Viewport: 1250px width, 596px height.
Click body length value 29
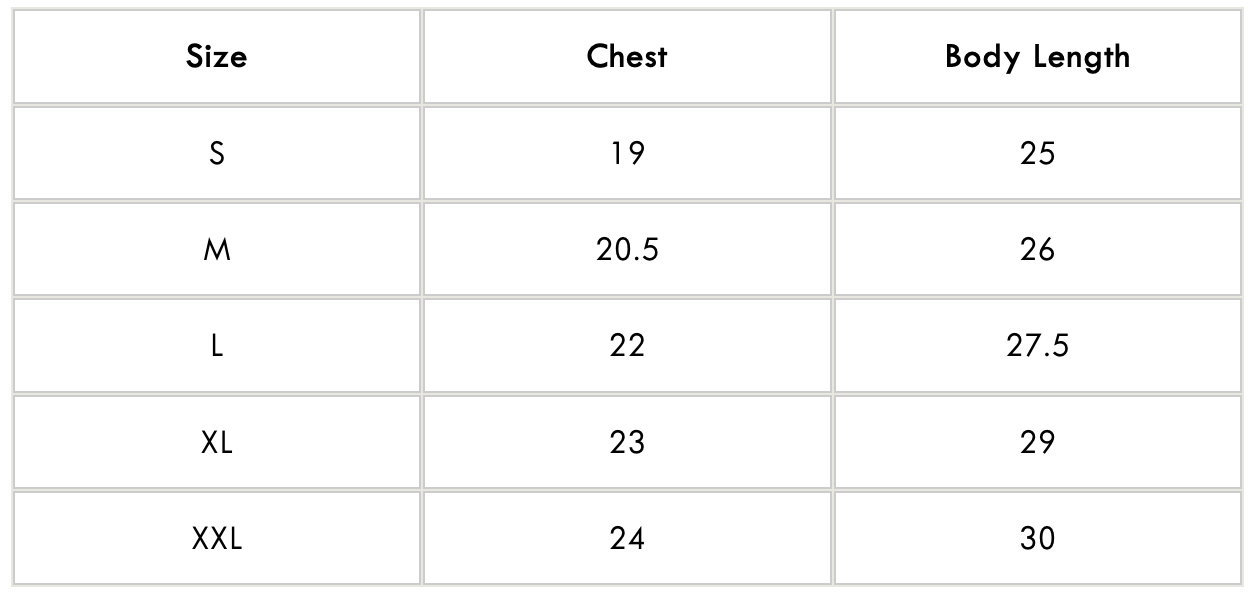click(x=1037, y=442)
